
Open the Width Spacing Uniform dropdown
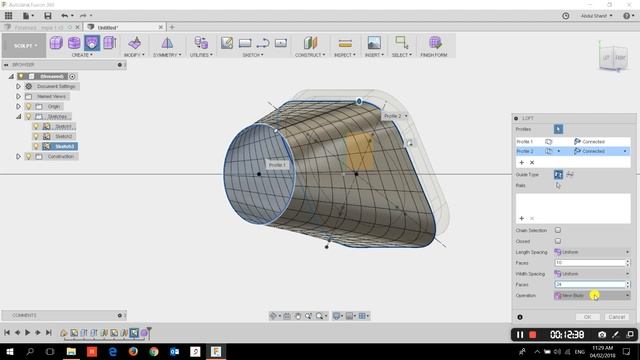point(592,274)
